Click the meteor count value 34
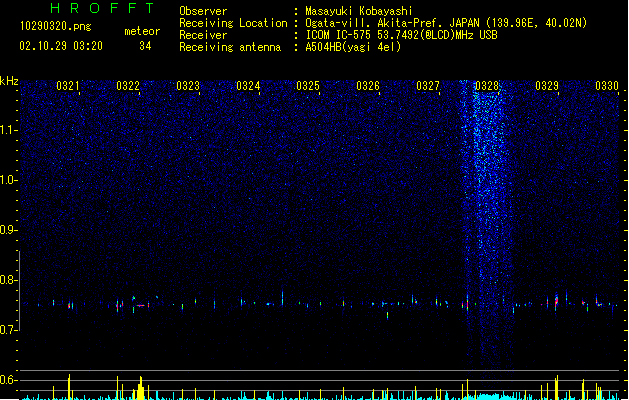The width and height of the screenshot is (629, 400). click(x=145, y=46)
